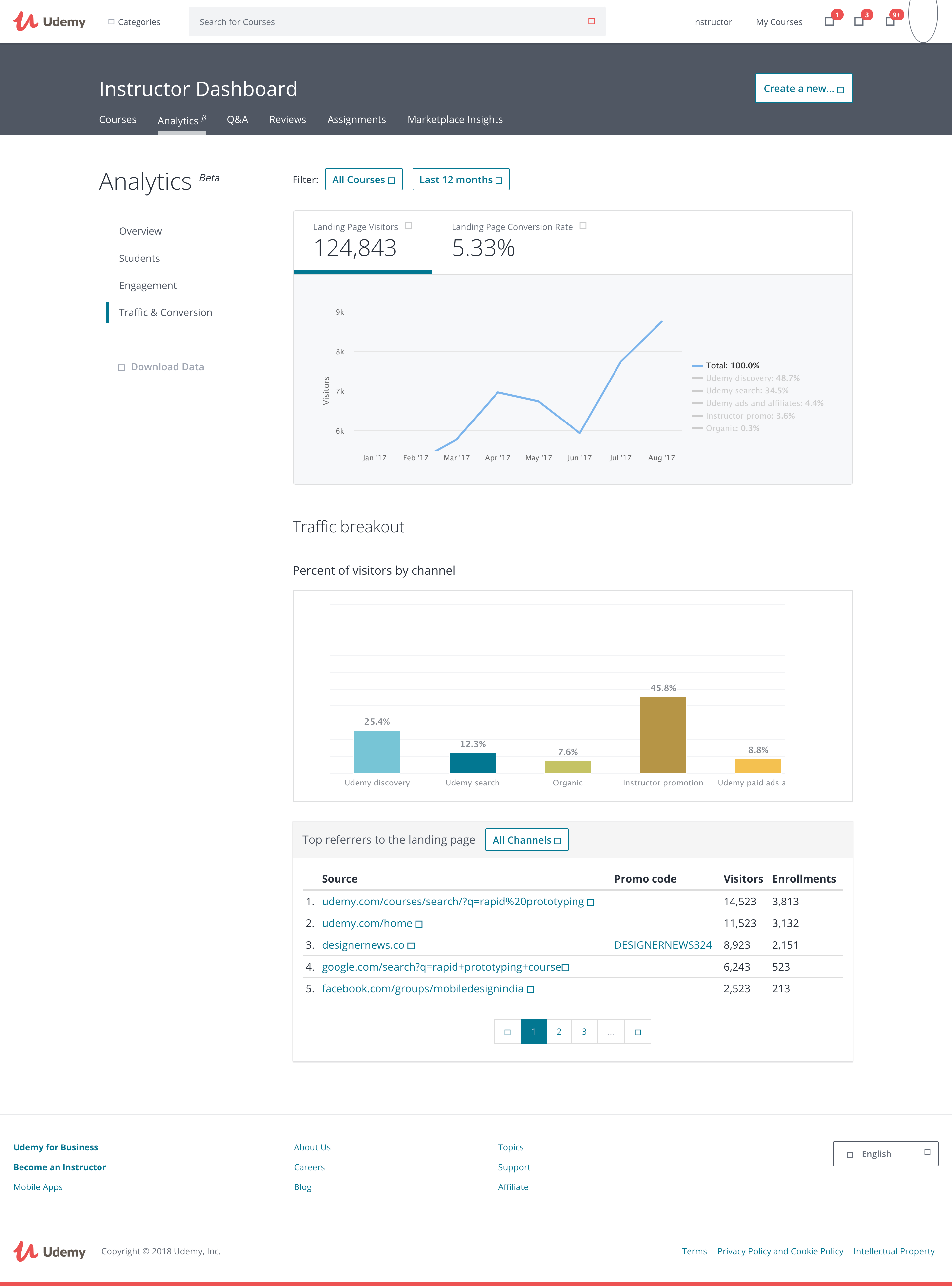Open Overview in analytics sidebar
The width and height of the screenshot is (952, 1286).
[x=140, y=231]
